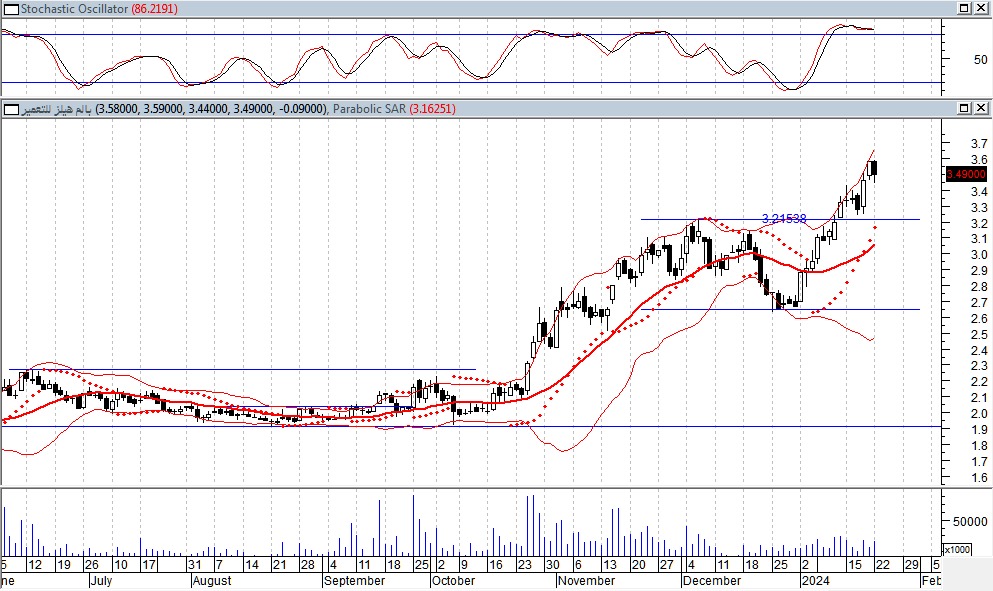Close the Parabolic SAR price pane
Screen dimensions: 993x591
[x=981, y=108]
